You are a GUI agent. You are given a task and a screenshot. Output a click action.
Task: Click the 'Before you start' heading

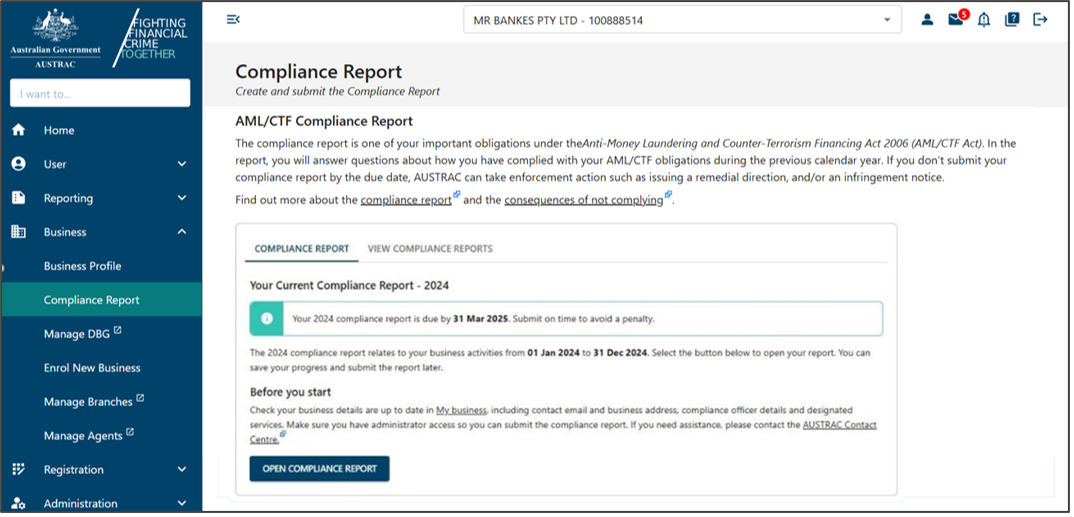point(290,392)
